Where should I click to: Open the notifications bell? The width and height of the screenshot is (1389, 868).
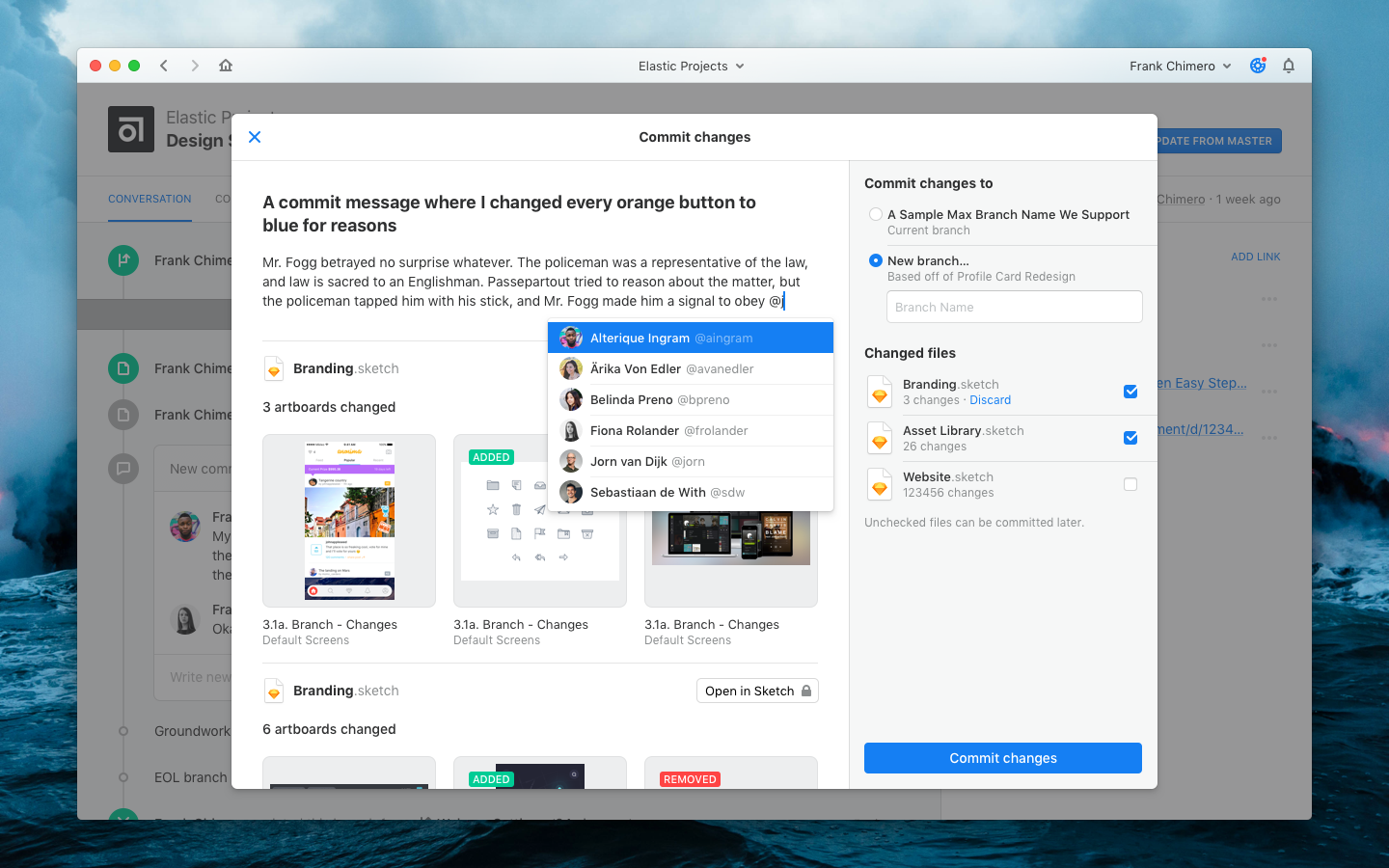(x=1289, y=66)
